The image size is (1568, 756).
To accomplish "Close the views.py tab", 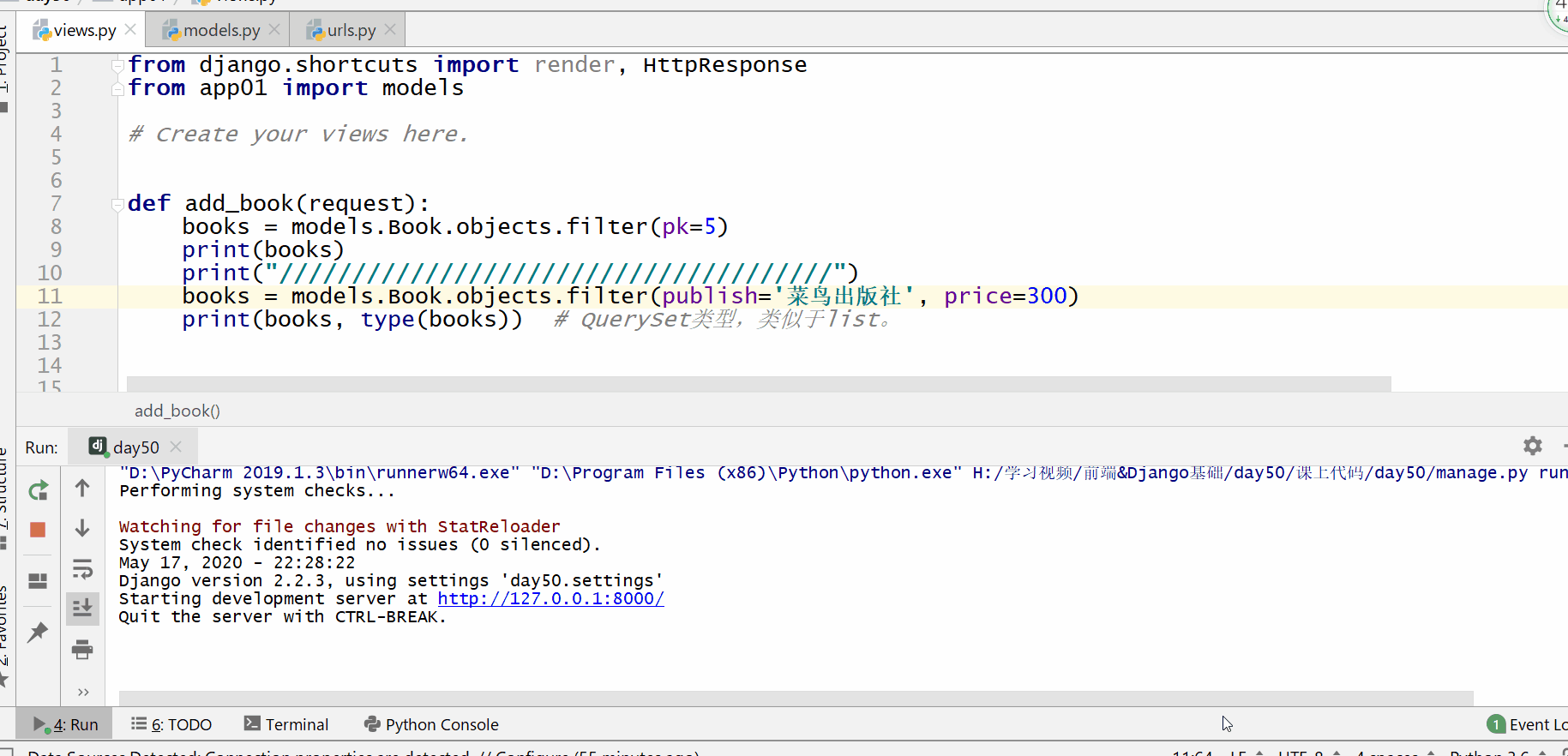I will pos(130,29).
